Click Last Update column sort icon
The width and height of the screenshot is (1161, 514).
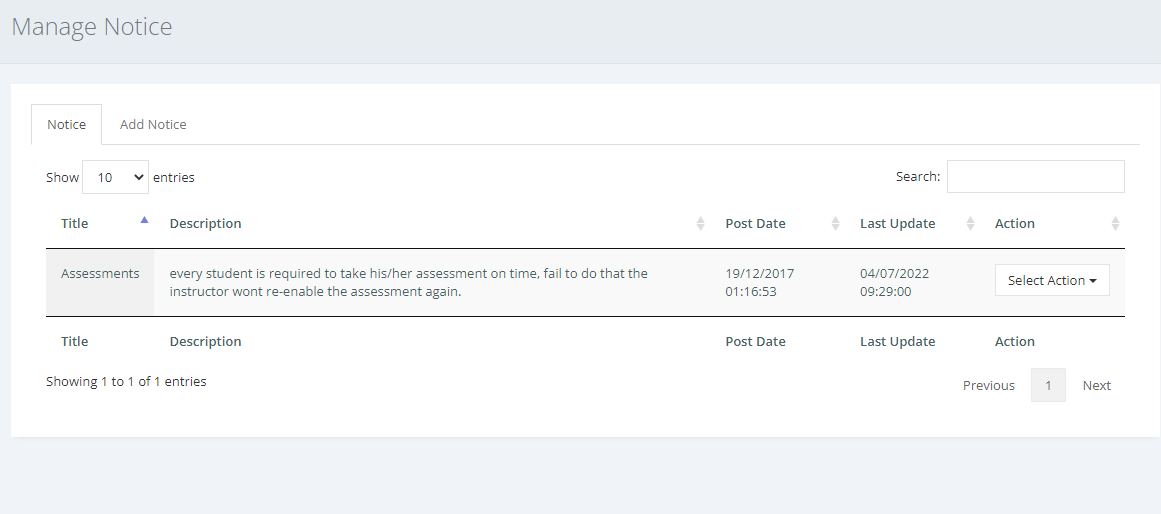pyautogui.click(x=970, y=224)
